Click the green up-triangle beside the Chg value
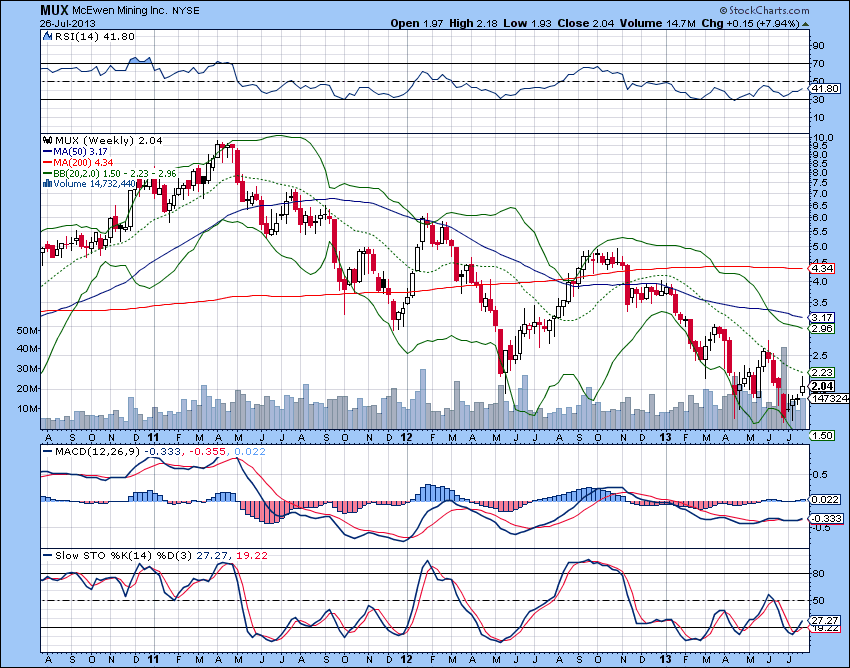Image resolution: width=850 pixels, height=668 pixels. click(x=806, y=24)
